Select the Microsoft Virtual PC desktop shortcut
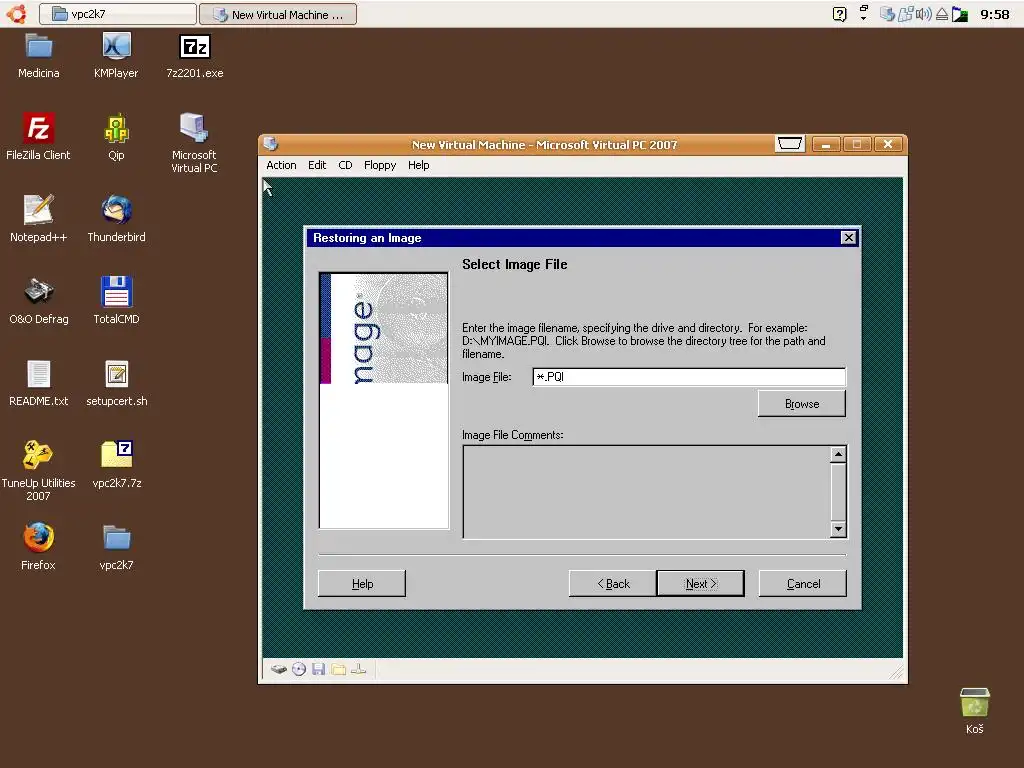Image resolution: width=1024 pixels, height=768 pixels. (194, 142)
